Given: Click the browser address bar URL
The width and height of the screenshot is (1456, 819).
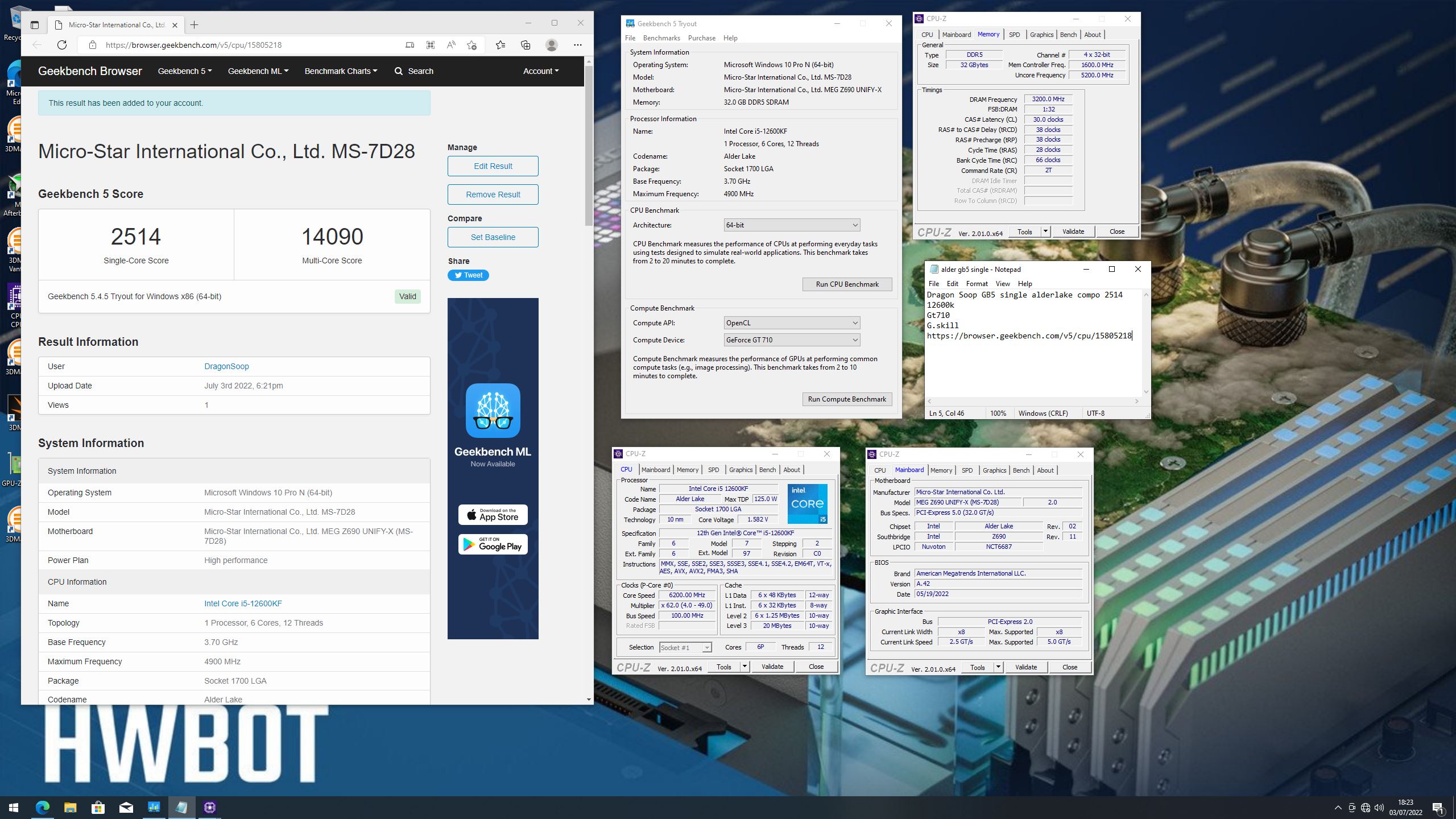Looking at the screenshot, I should [193, 45].
